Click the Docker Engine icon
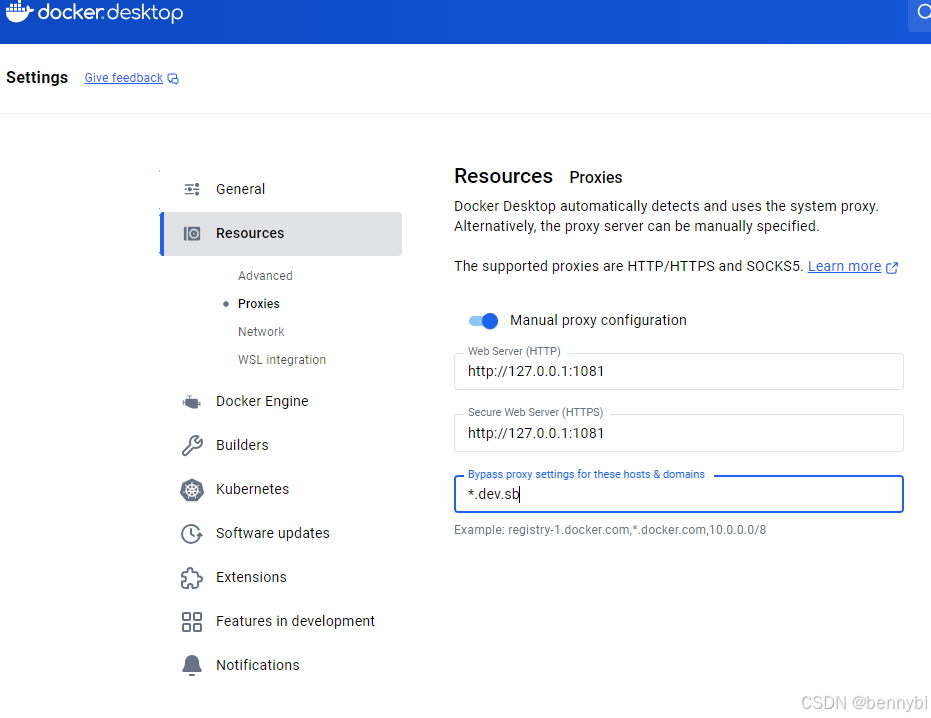This screenshot has width=931, height=718. [x=191, y=401]
